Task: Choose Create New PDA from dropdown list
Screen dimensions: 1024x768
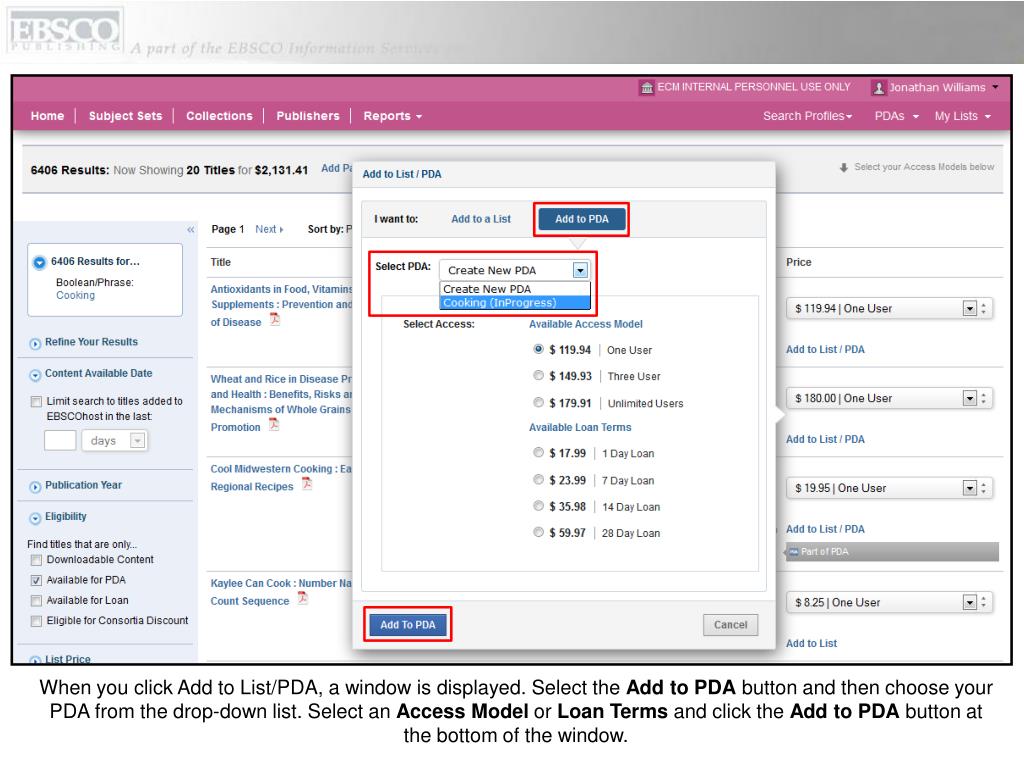Action: point(515,289)
